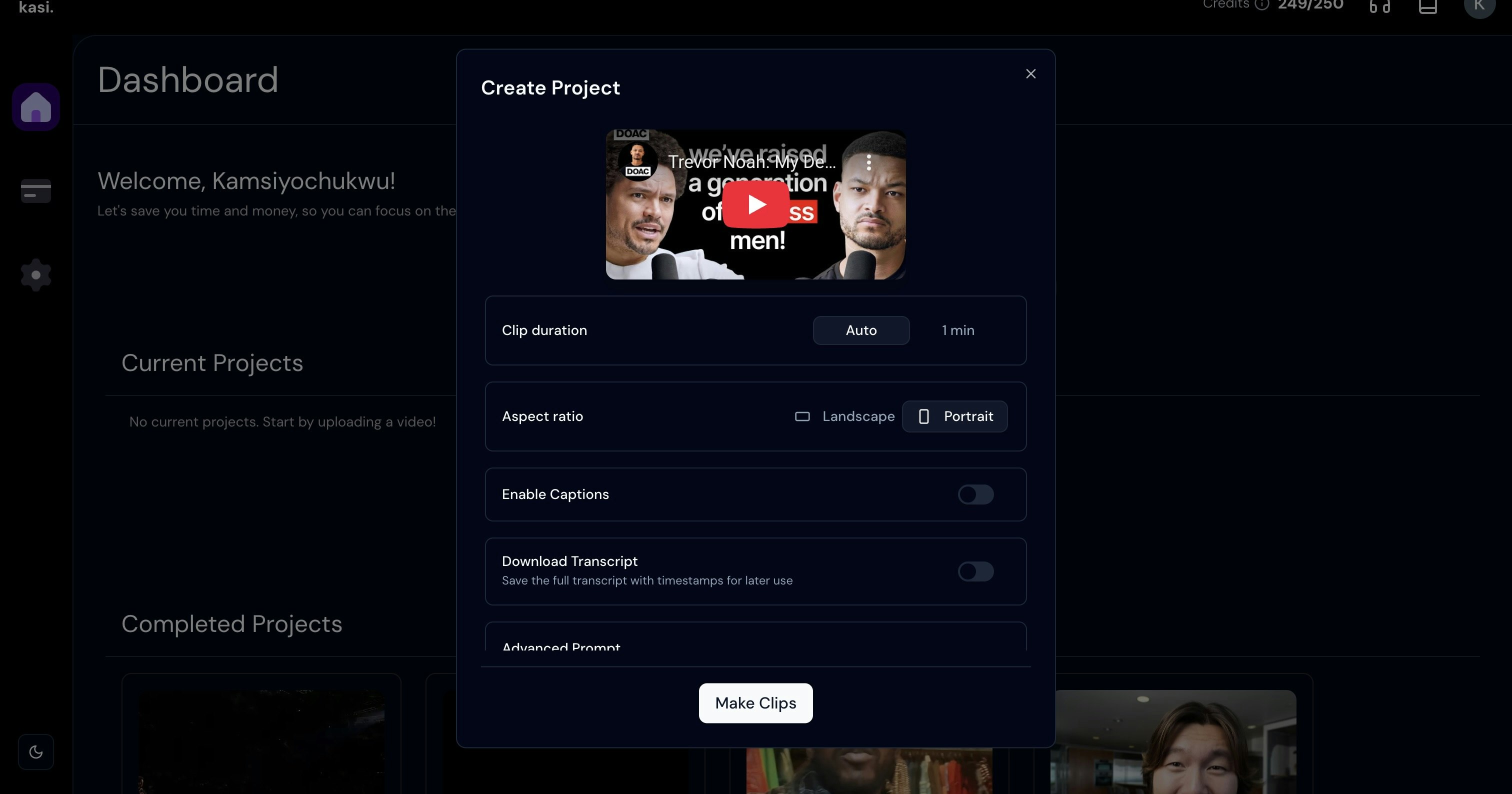Play the Trevor Noah YouTube video

click(x=755, y=204)
